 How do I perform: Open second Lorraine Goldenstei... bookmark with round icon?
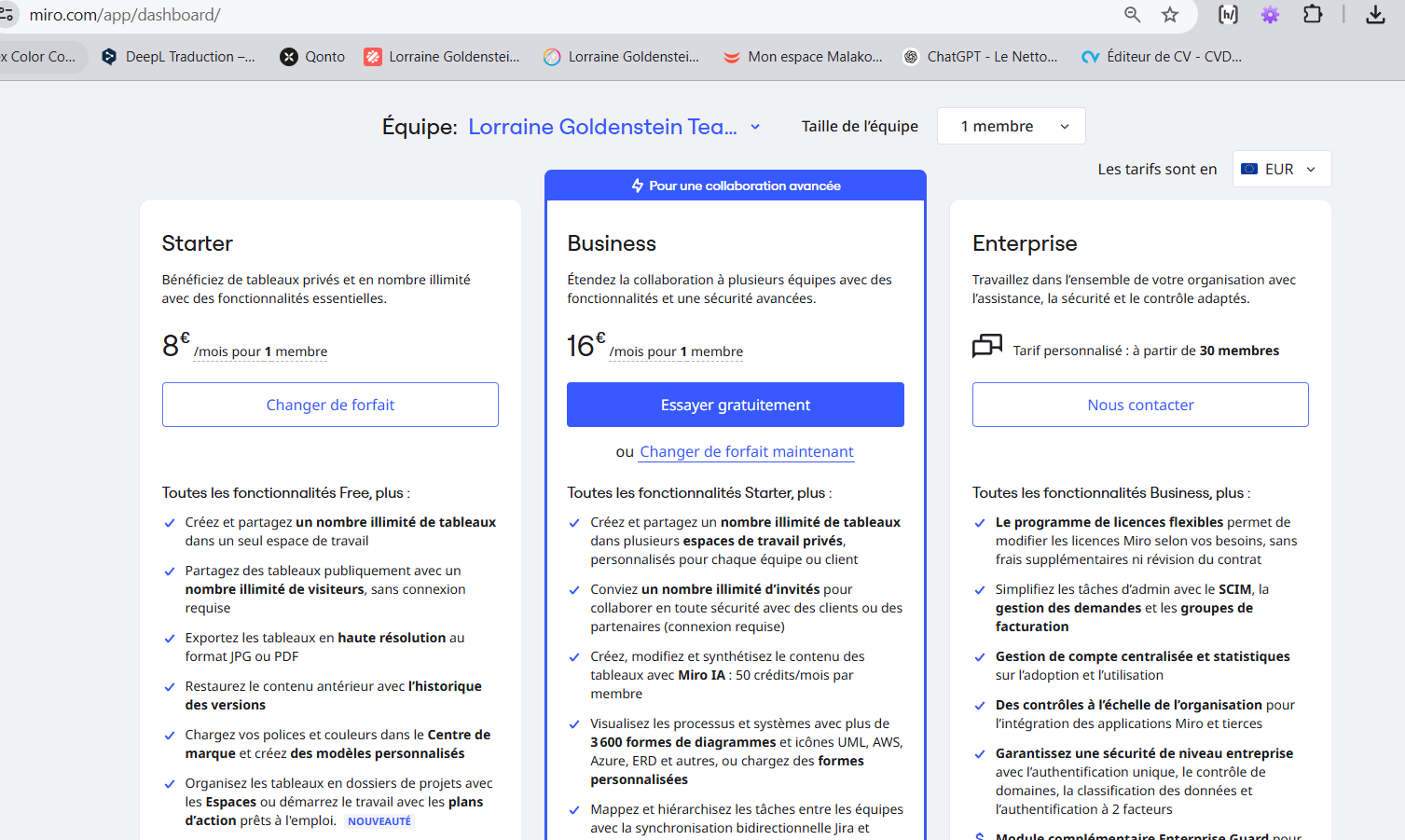click(622, 57)
